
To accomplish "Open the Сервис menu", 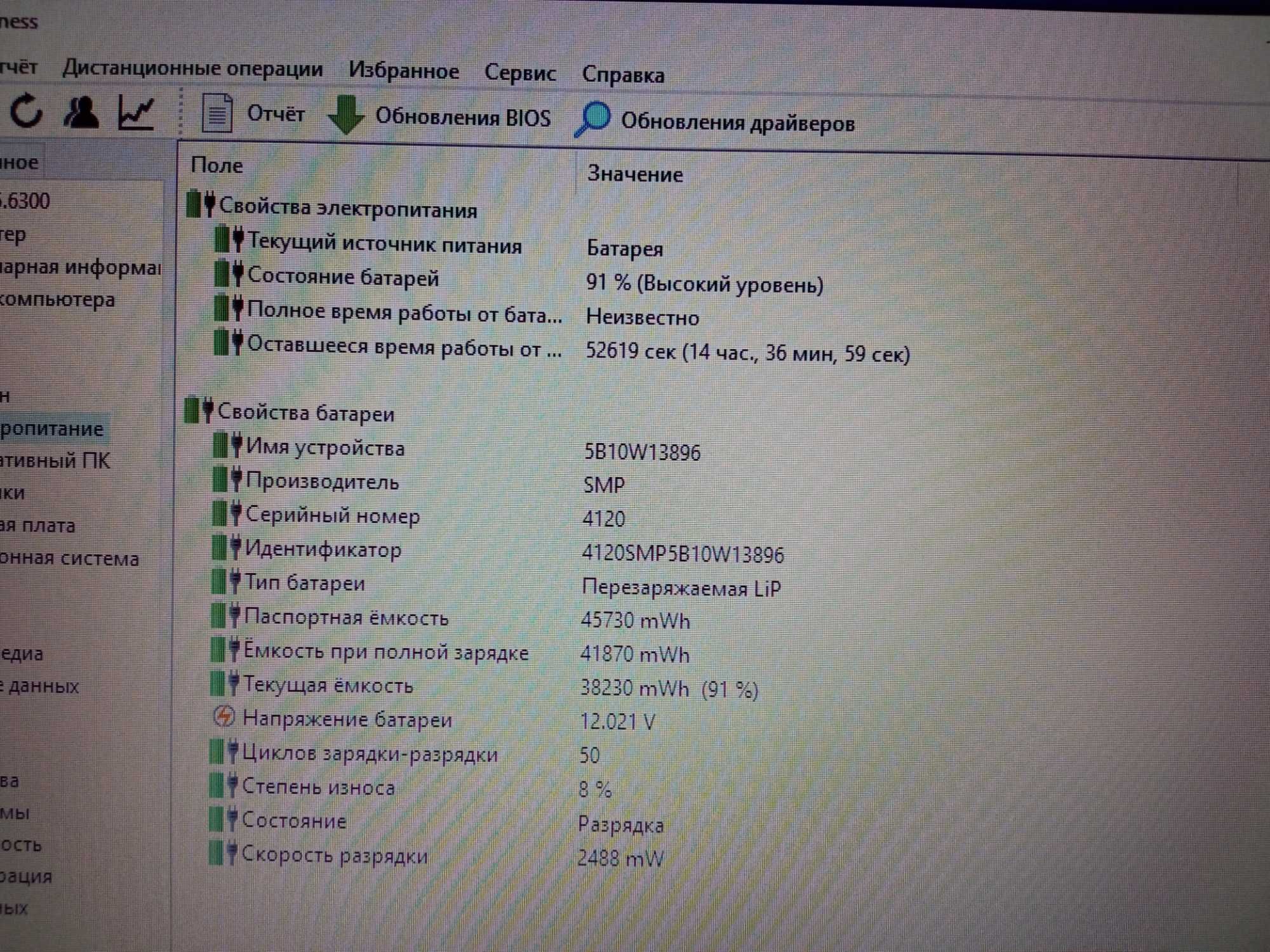I will [520, 73].
